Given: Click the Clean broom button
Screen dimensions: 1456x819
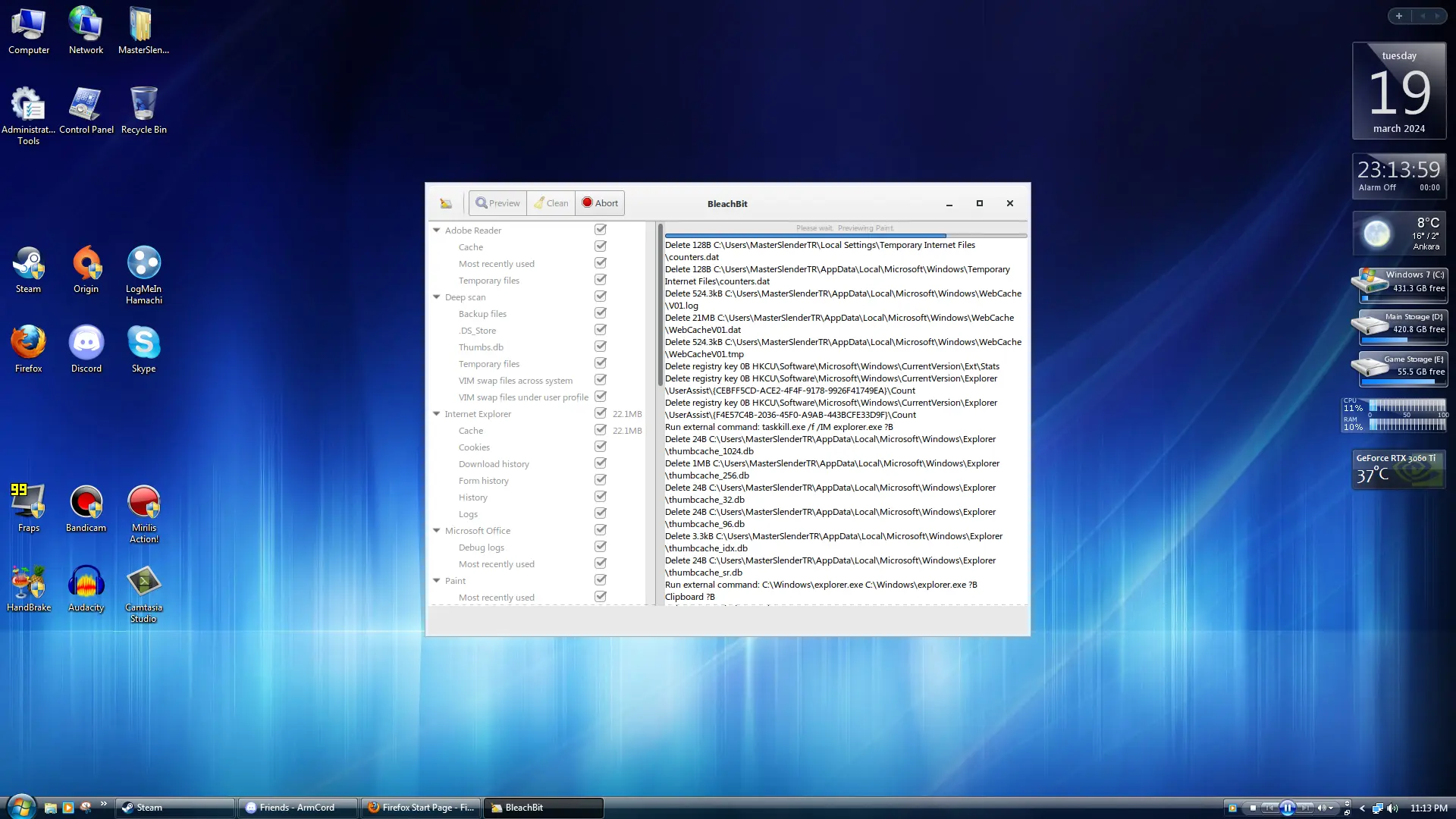Looking at the screenshot, I should [x=551, y=203].
